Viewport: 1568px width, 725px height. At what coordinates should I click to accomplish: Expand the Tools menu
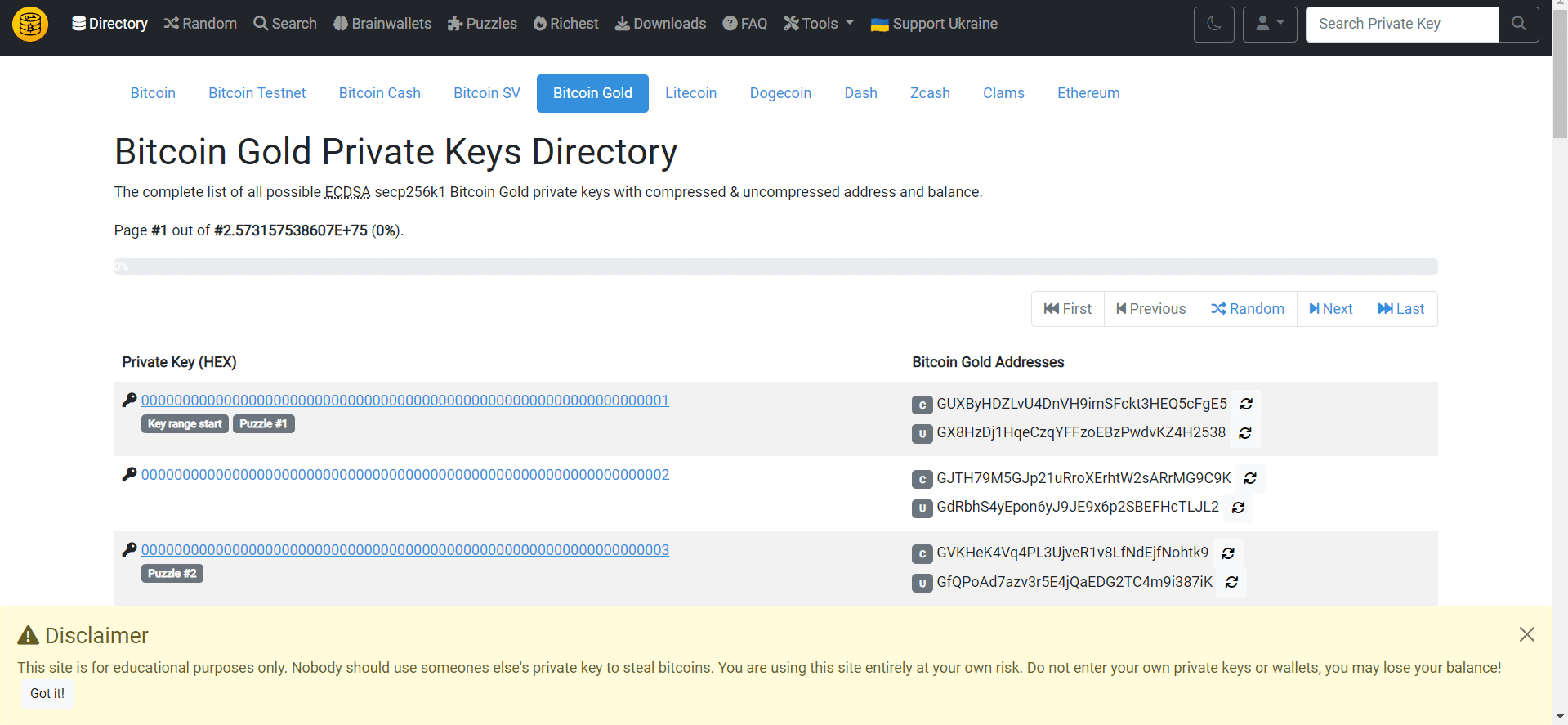click(818, 24)
